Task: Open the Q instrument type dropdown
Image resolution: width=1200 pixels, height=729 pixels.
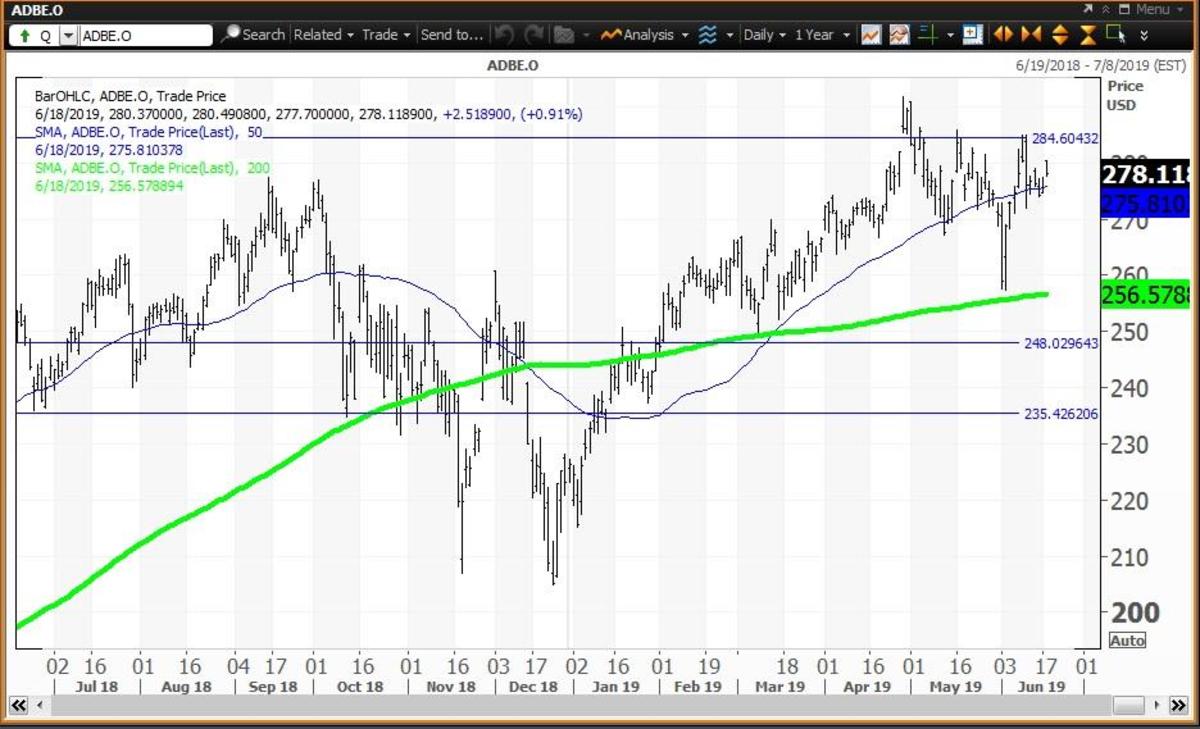Action: [x=68, y=35]
